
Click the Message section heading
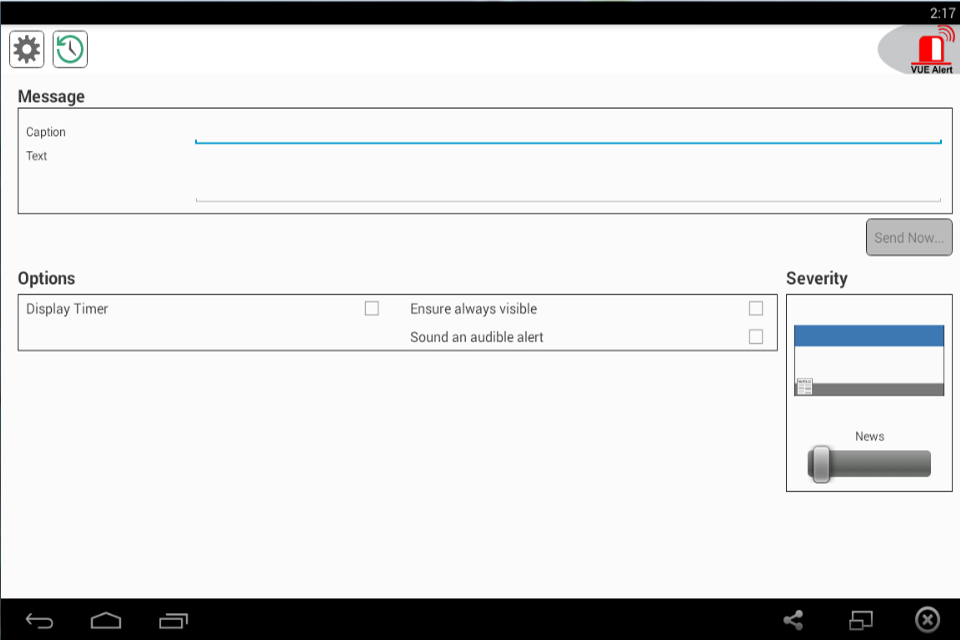51,96
